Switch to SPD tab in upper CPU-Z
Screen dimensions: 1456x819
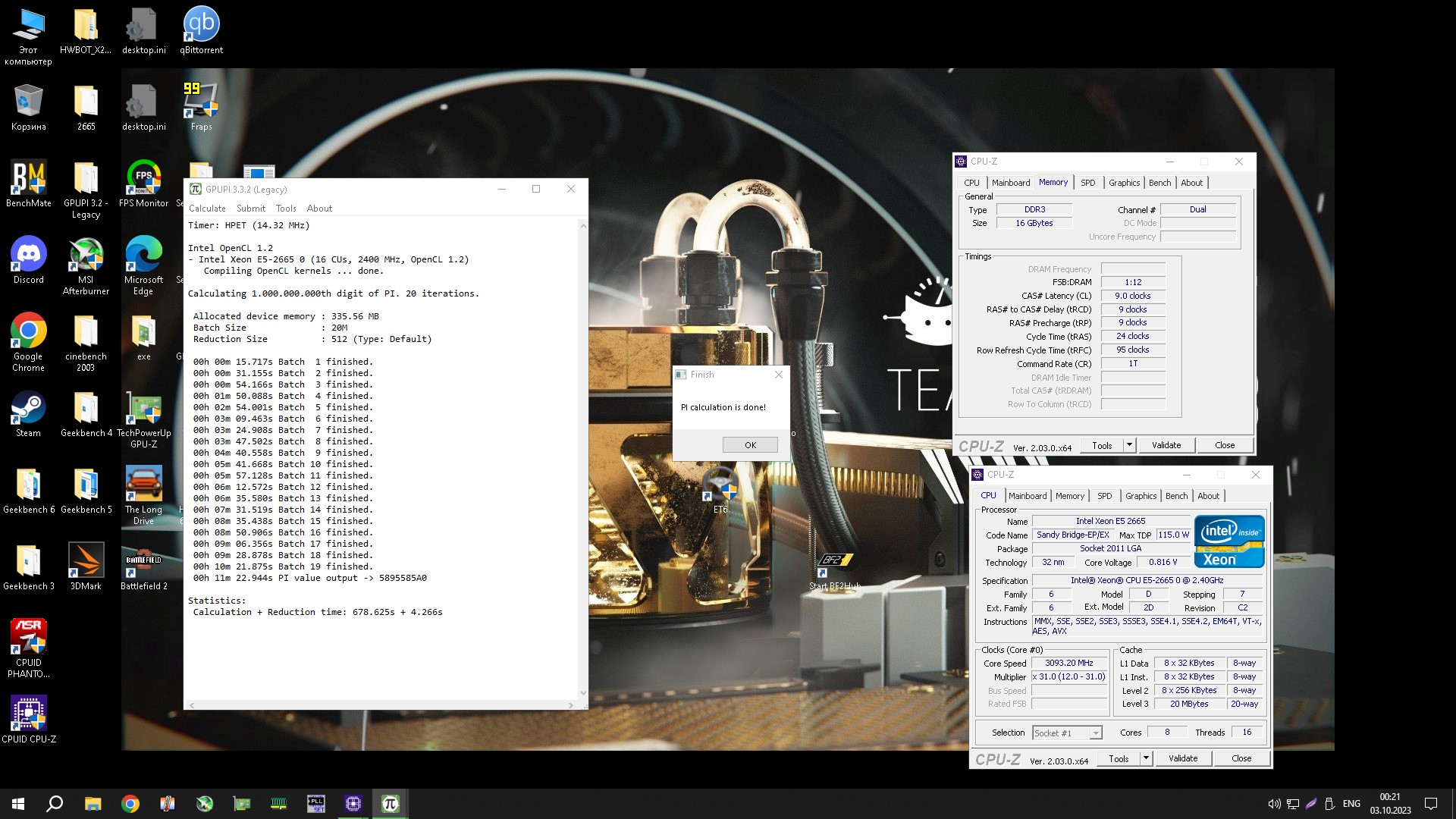click(1087, 183)
